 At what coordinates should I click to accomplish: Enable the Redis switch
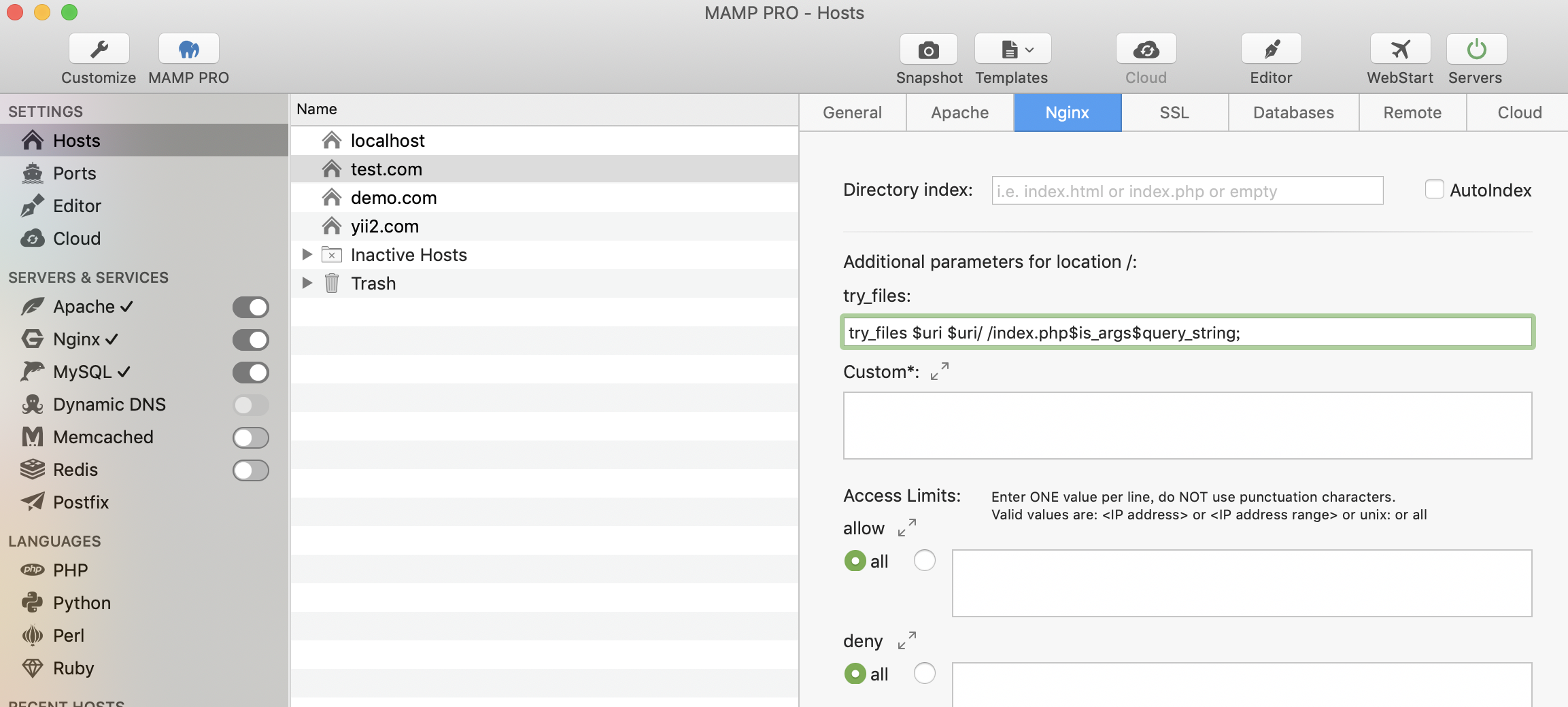(x=251, y=470)
